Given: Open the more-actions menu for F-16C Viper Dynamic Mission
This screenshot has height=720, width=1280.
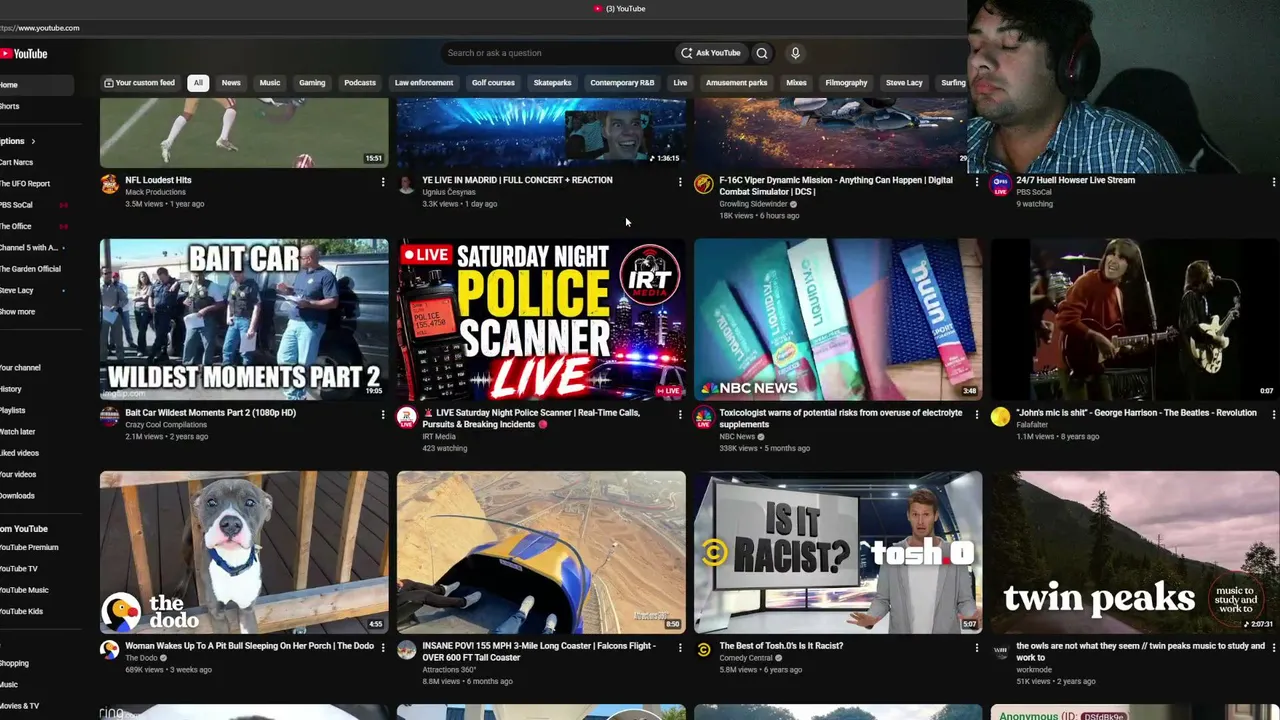Looking at the screenshot, I should (x=977, y=182).
